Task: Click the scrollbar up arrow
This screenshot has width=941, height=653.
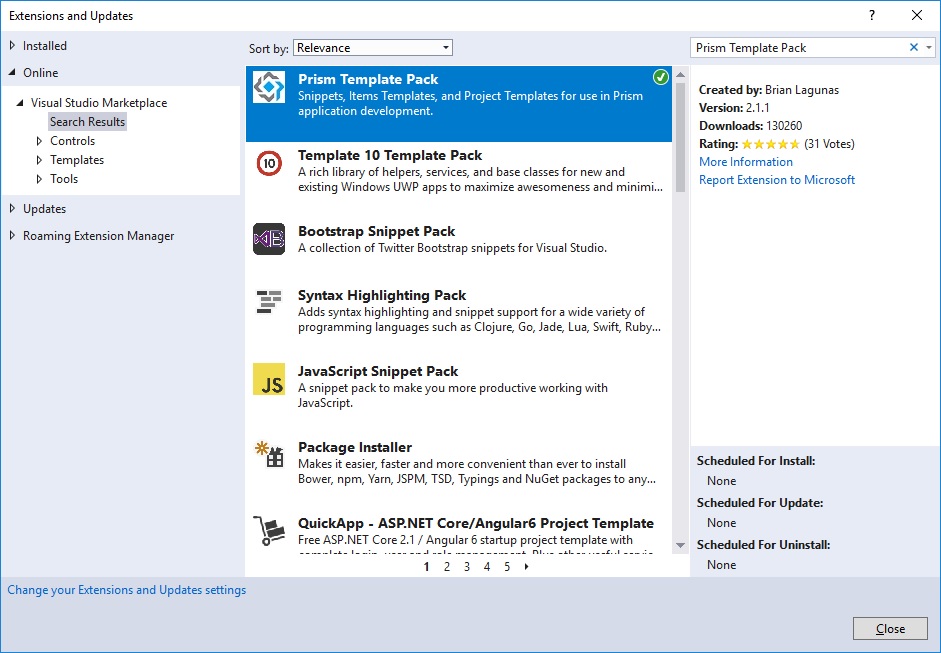Action: (680, 75)
